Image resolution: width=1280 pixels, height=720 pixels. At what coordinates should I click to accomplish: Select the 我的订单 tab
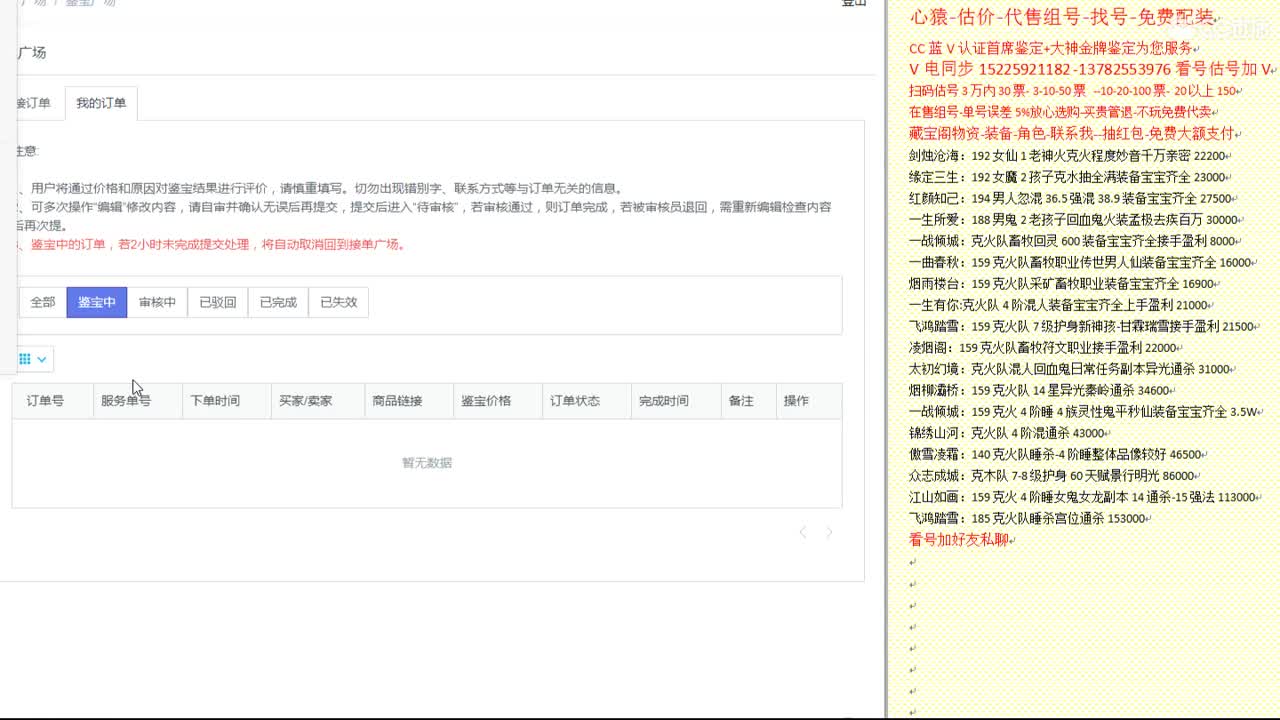click(101, 103)
